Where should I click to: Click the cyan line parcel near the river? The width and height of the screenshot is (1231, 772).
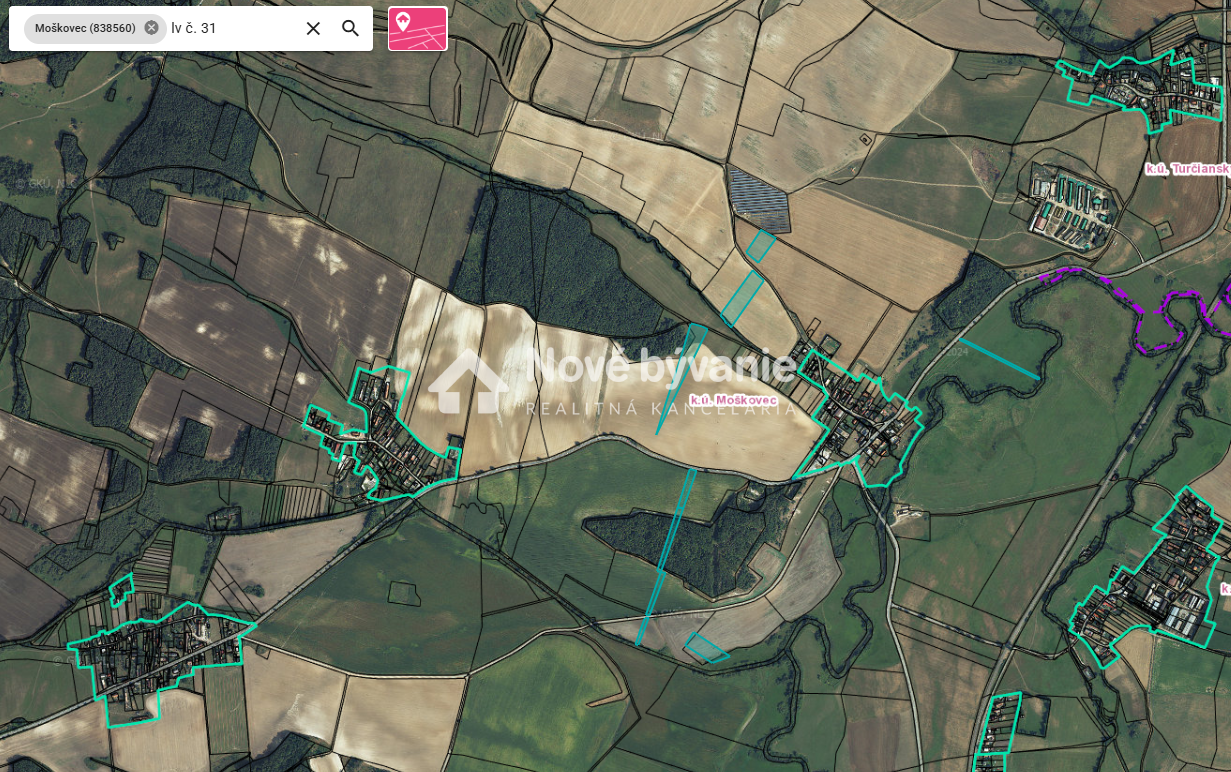998,358
